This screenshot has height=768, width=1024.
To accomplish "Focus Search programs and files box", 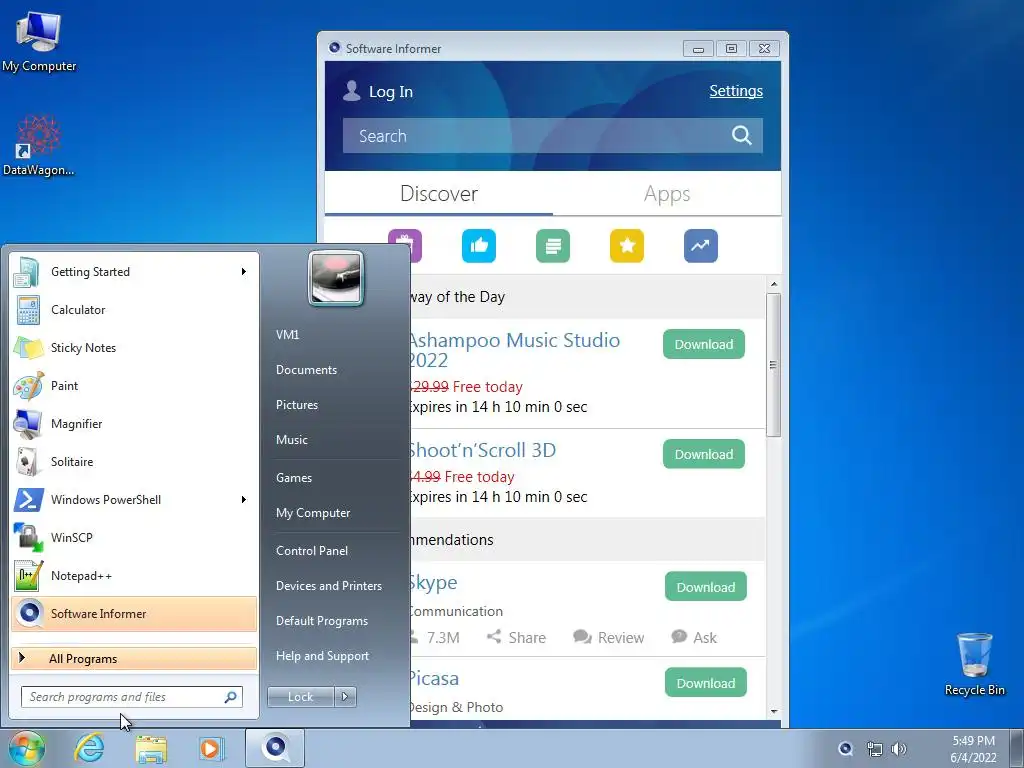I will (131, 697).
